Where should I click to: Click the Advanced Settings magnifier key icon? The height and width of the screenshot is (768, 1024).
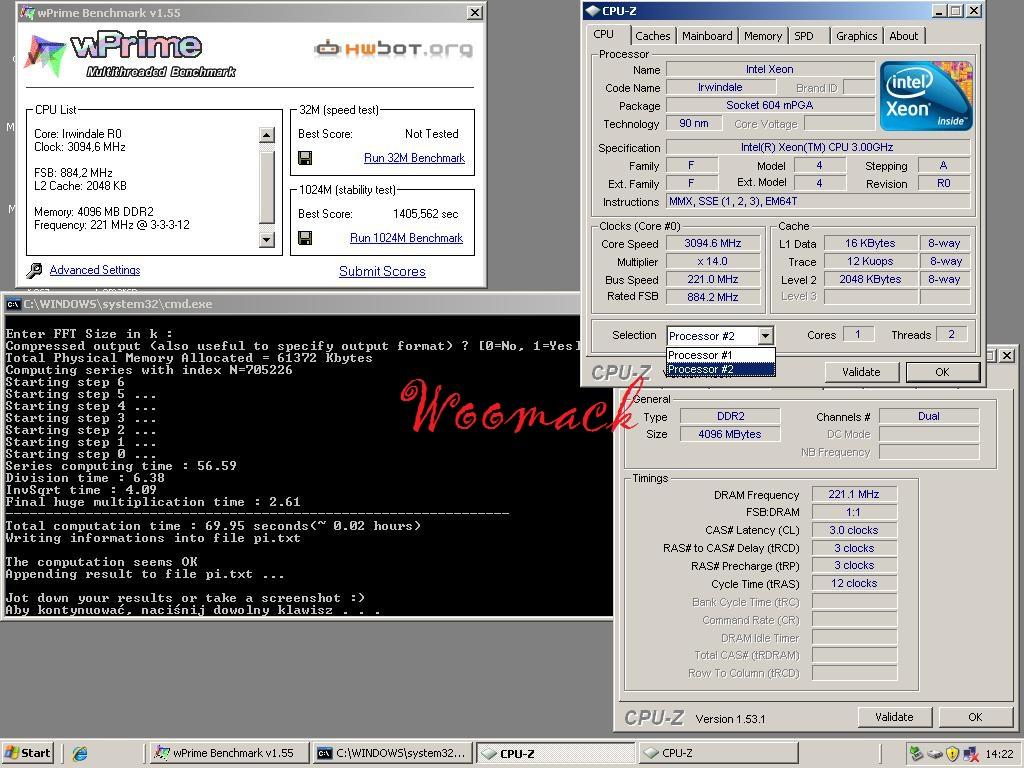coord(35,270)
